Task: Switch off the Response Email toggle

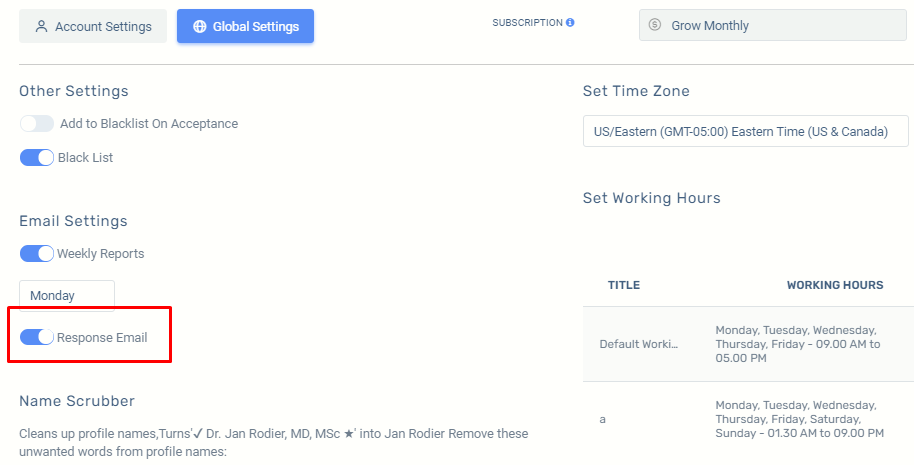Action: click(37, 337)
